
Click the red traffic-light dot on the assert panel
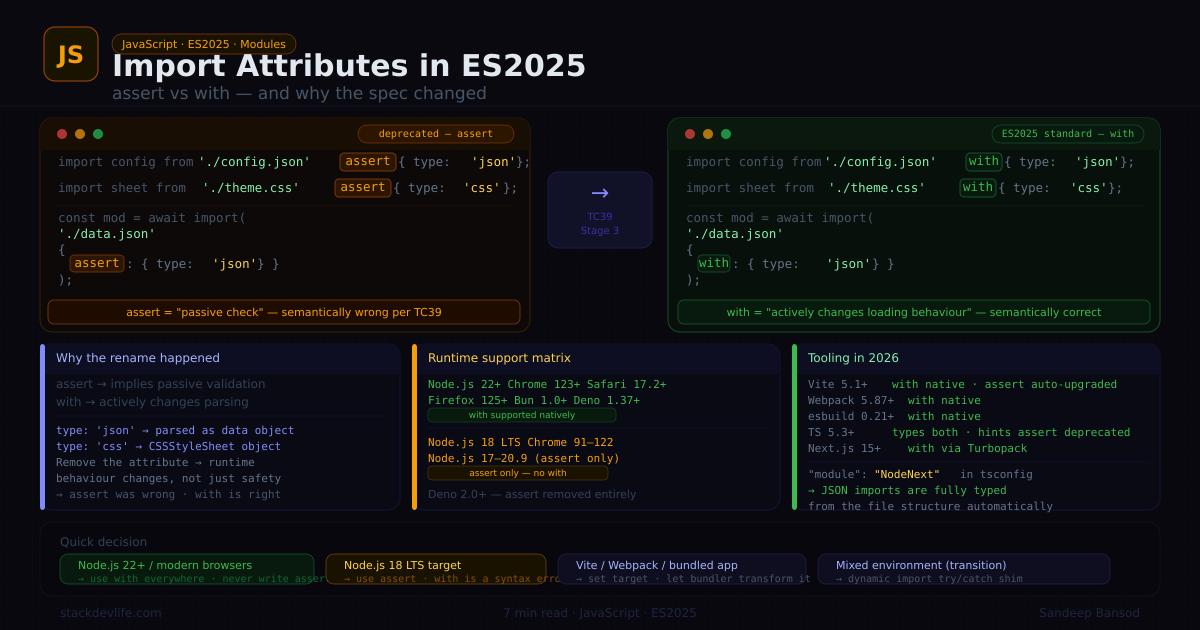[x=62, y=133]
